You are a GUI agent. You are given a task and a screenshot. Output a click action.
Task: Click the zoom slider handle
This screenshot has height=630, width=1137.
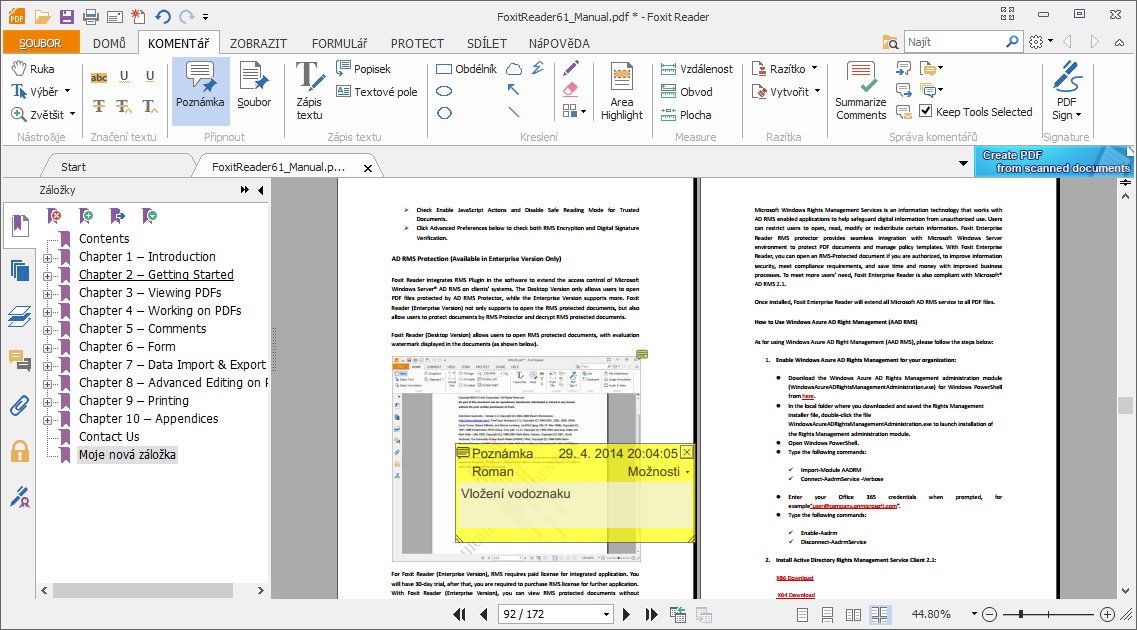(x=1021, y=614)
